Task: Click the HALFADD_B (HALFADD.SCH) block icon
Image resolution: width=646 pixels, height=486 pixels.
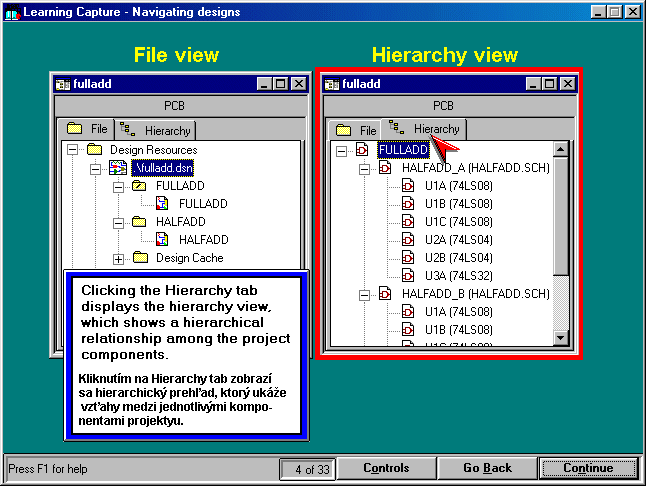Action: coord(385,294)
